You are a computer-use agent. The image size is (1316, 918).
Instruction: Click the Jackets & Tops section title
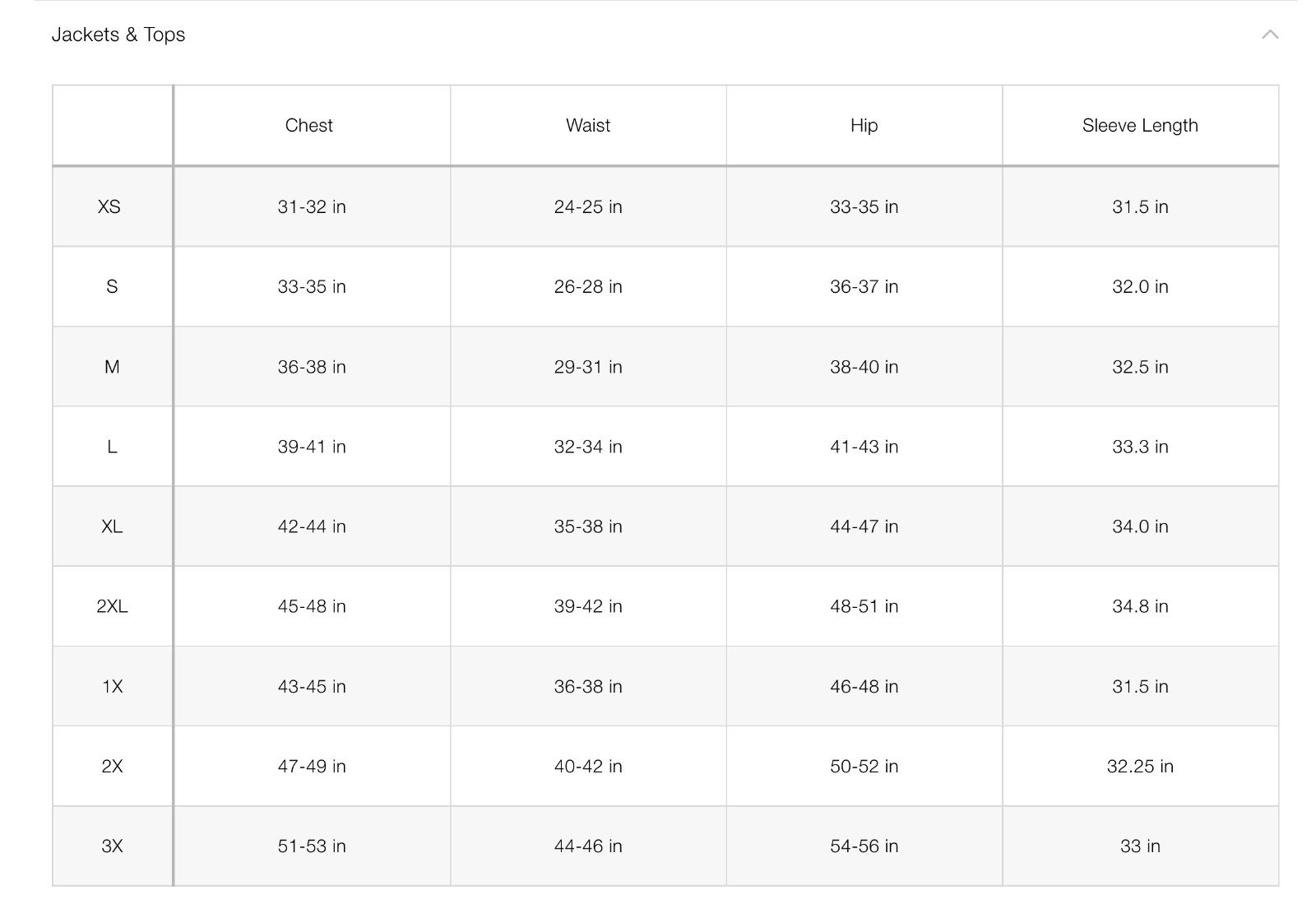[x=118, y=35]
